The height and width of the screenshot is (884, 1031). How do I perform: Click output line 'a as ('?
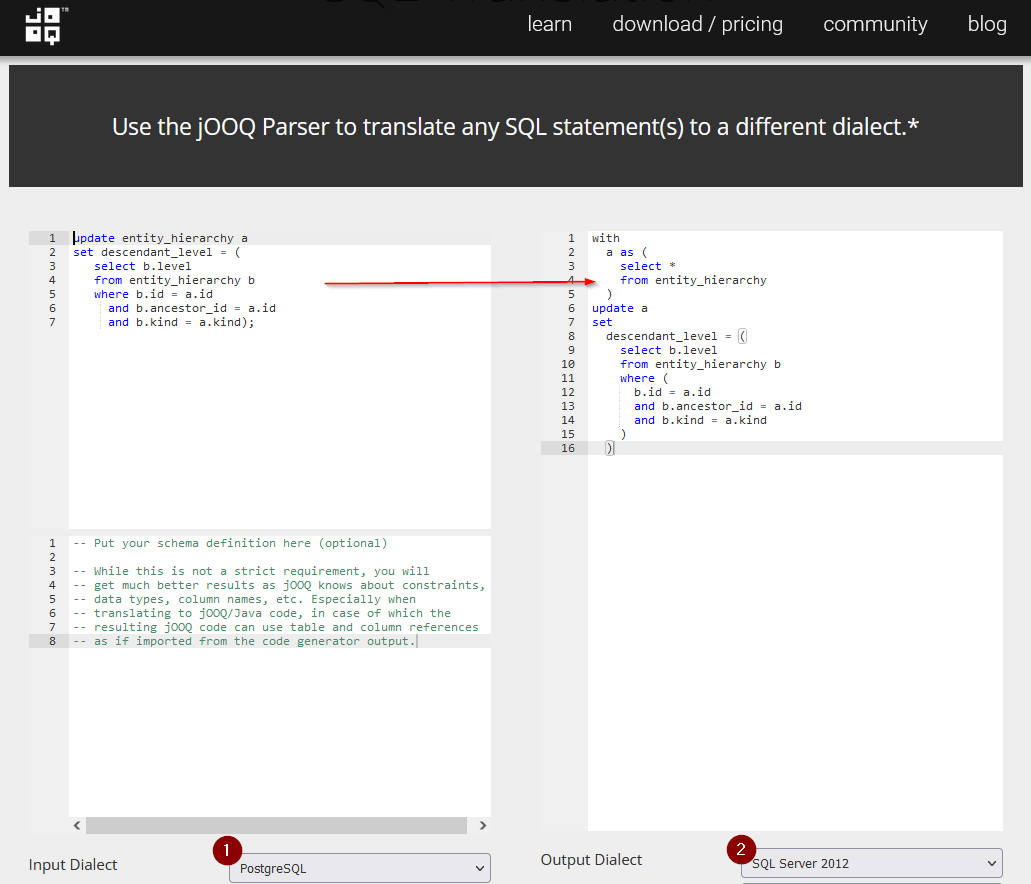[x=627, y=253]
